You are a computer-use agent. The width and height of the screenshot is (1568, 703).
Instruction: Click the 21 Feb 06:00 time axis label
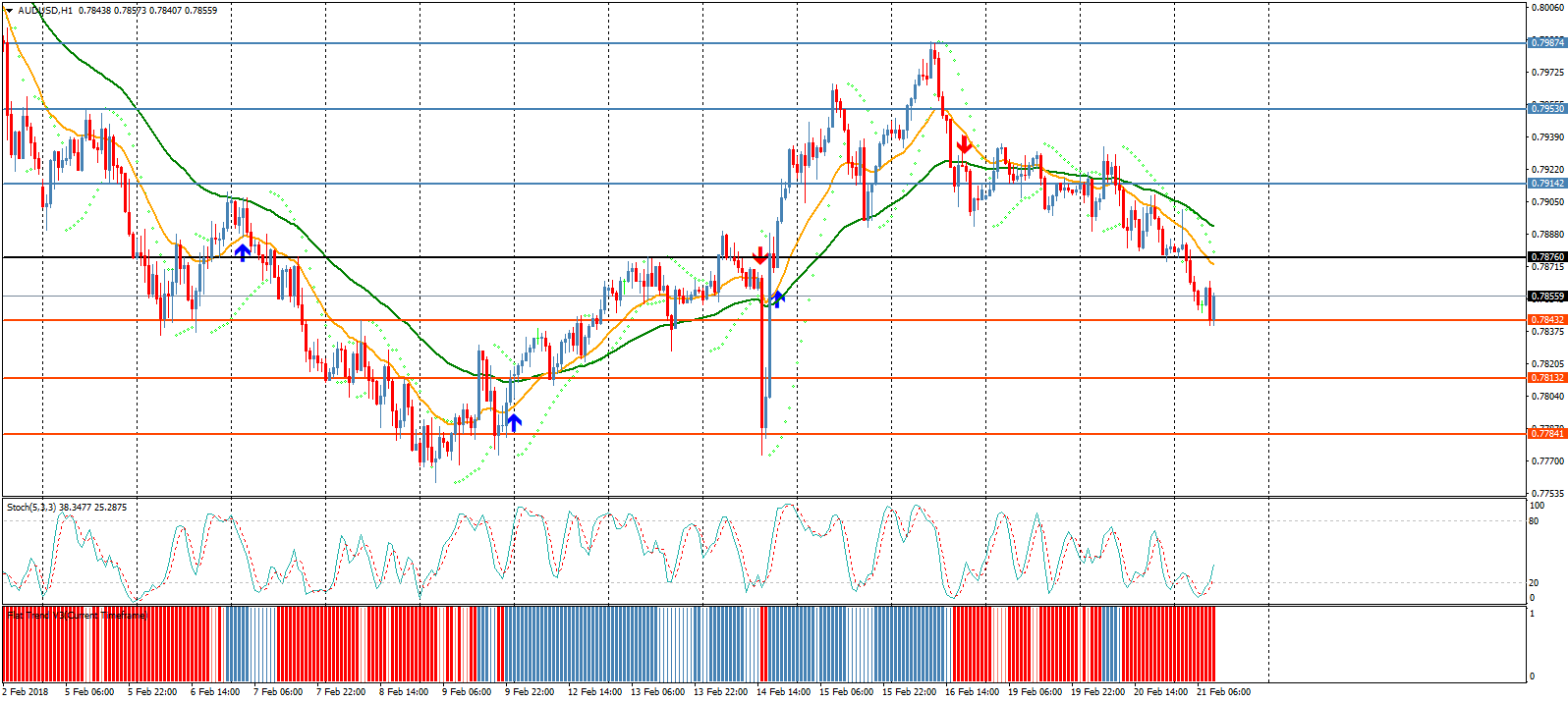[x=1222, y=692]
